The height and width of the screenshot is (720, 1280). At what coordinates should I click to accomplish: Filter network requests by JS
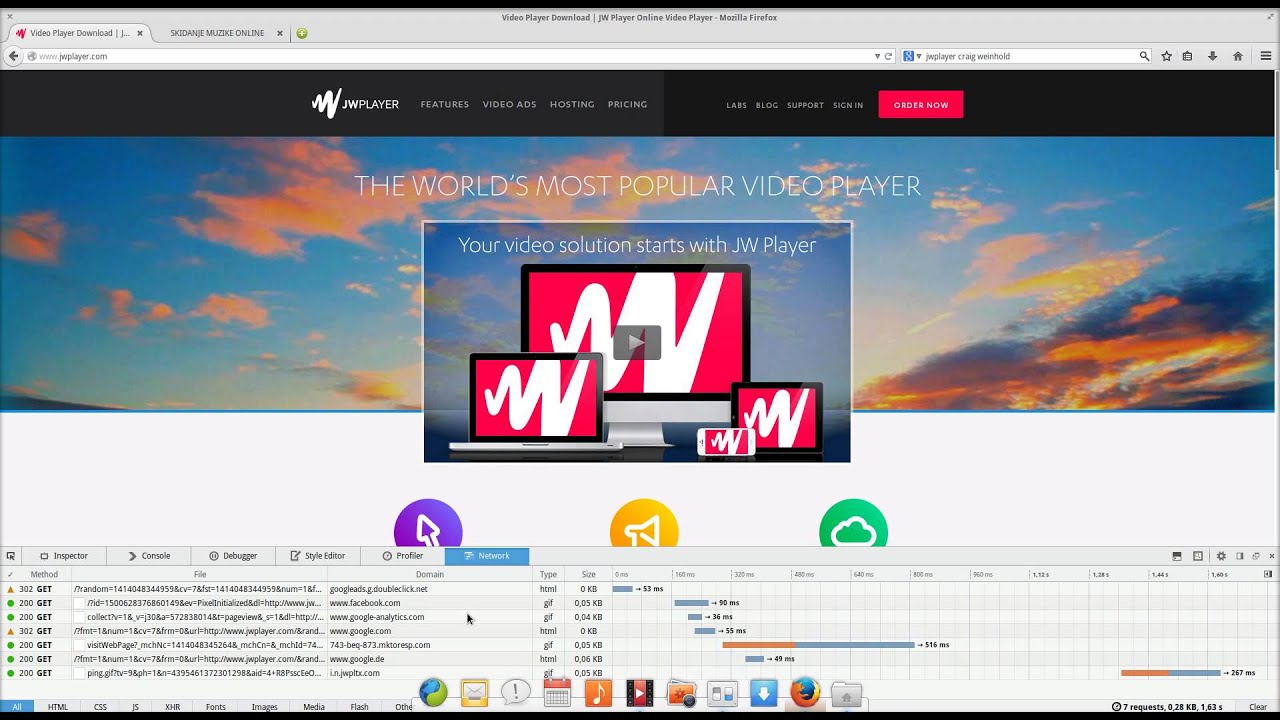[135, 707]
